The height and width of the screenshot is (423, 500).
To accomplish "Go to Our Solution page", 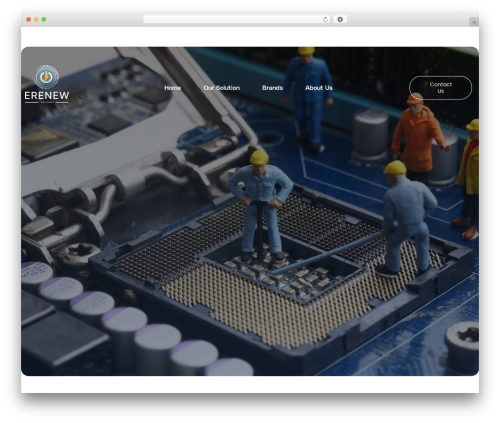I will [x=222, y=88].
